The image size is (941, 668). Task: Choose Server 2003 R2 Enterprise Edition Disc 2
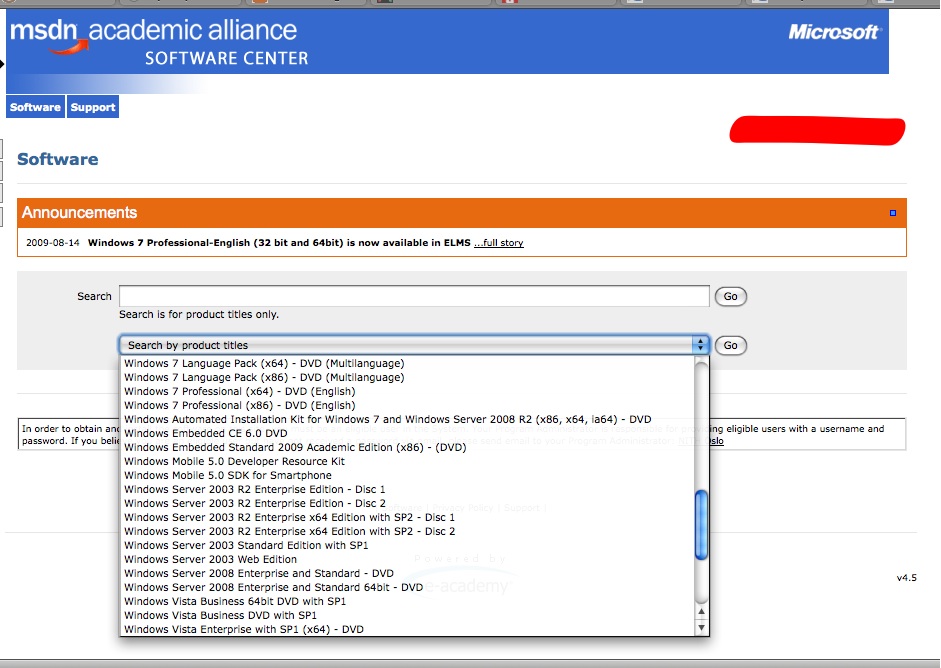click(407, 504)
